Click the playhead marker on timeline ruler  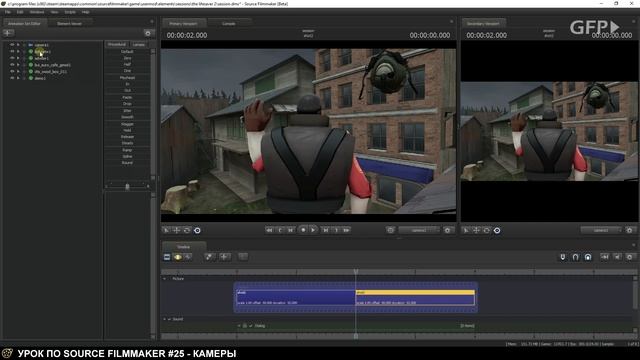356,271
